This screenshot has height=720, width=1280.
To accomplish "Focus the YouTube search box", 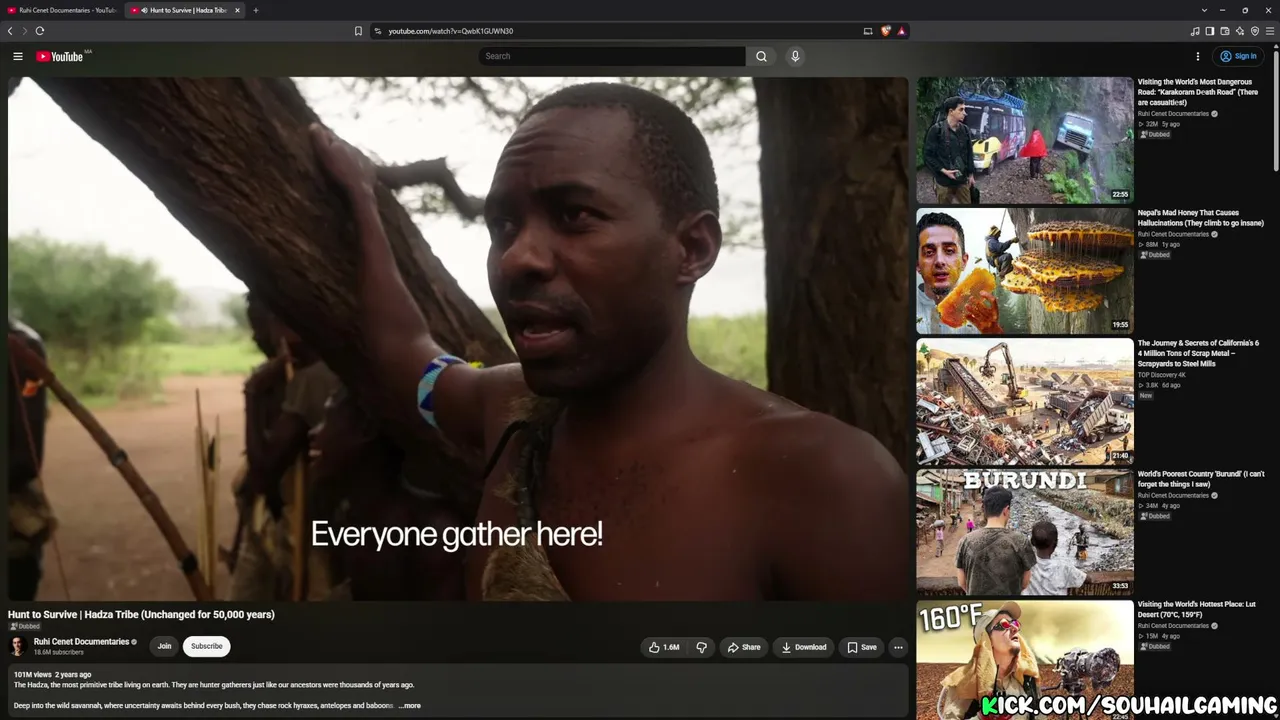I will click(612, 57).
